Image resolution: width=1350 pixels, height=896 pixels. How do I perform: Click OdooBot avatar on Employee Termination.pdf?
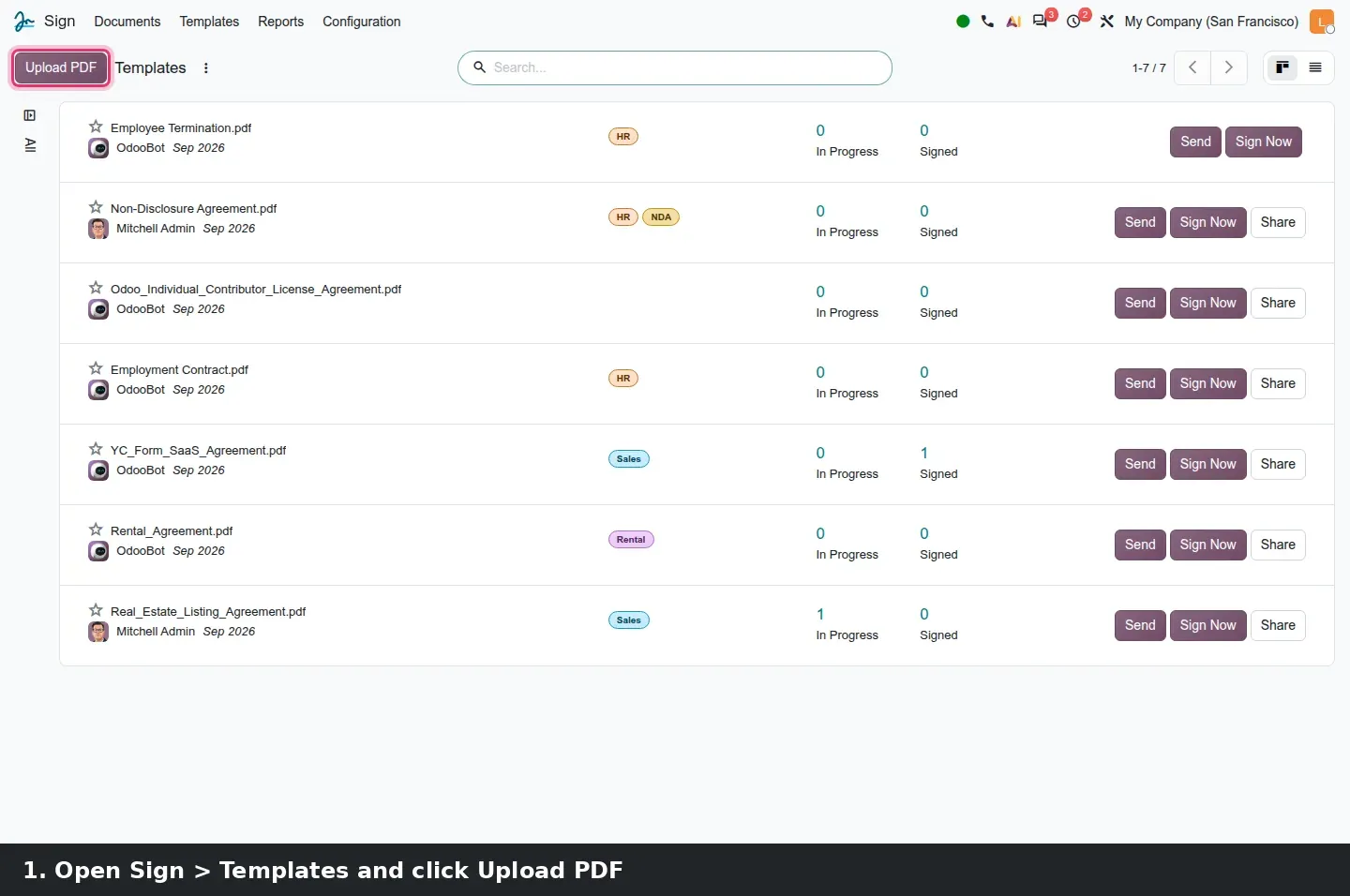click(x=98, y=148)
